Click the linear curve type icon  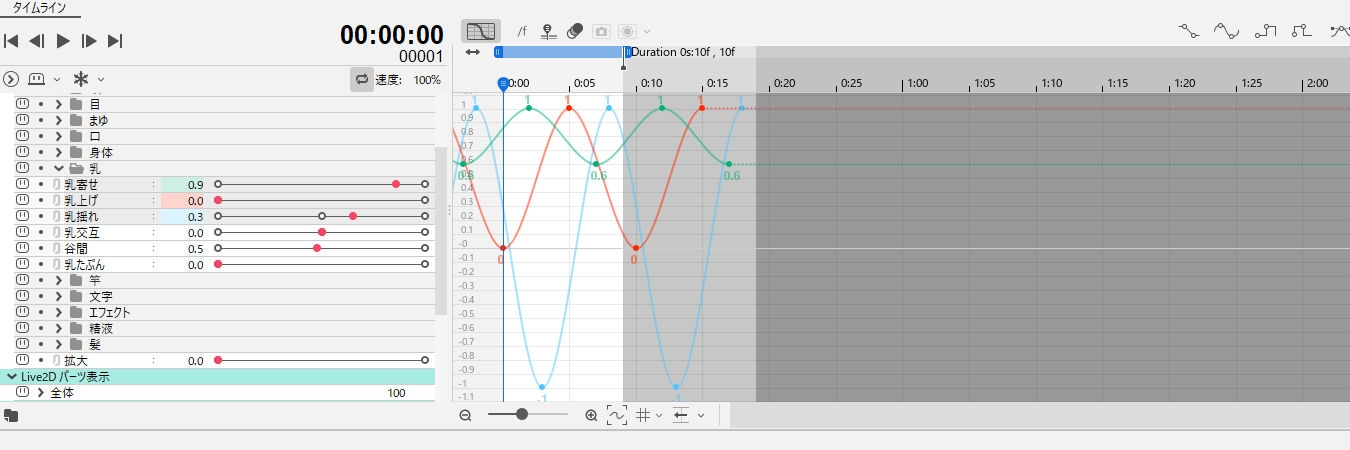pos(1189,31)
